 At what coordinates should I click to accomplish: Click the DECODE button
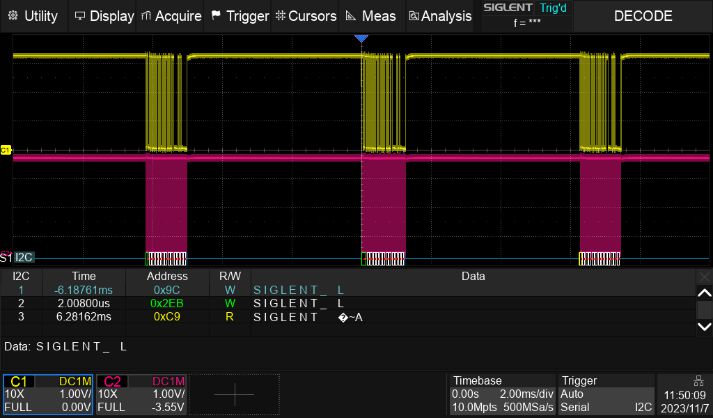[x=643, y=16]
